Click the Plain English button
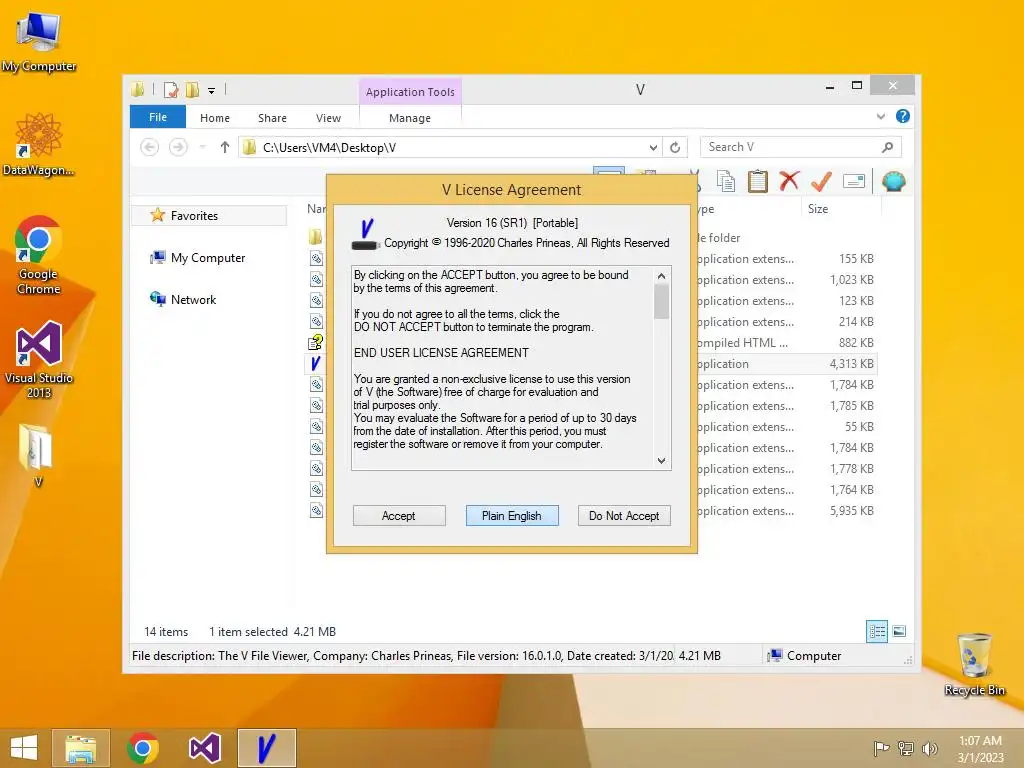 [512, 515]
